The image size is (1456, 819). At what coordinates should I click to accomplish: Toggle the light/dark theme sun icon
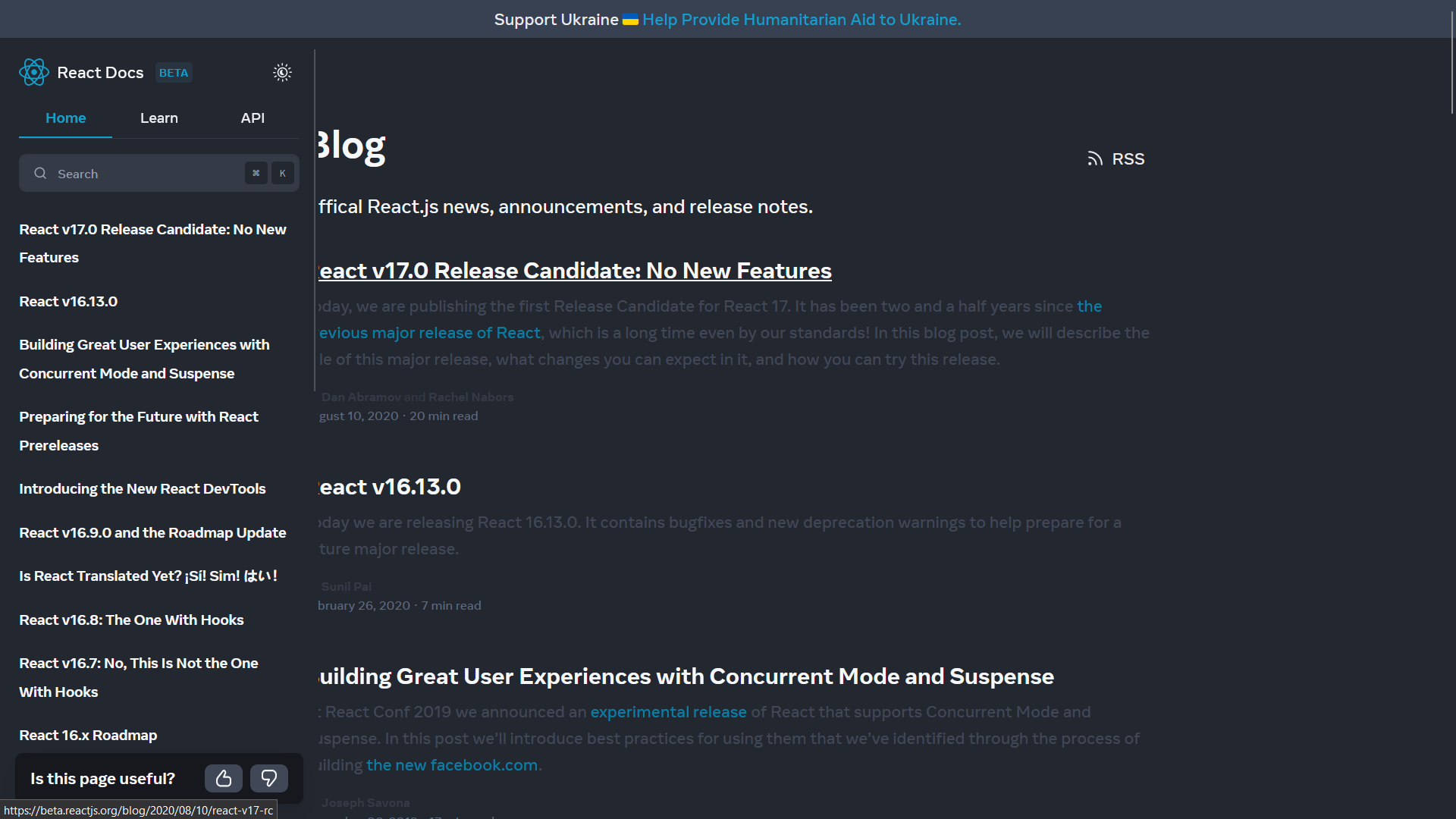tap(282, 73)
